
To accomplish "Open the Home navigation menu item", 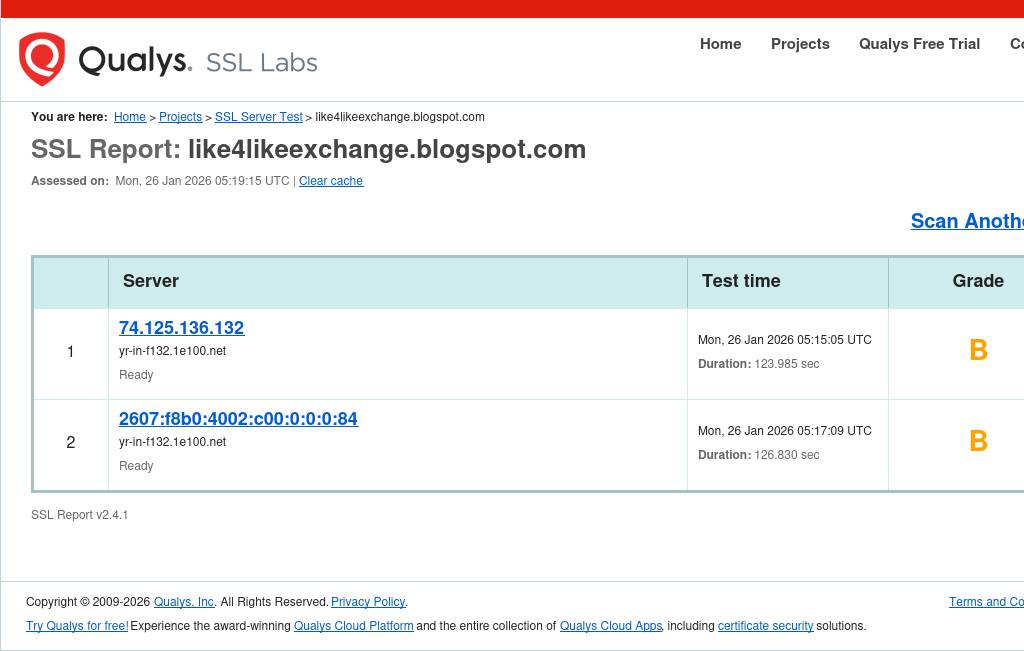I will pyautogui.click(x=720, y=44).
